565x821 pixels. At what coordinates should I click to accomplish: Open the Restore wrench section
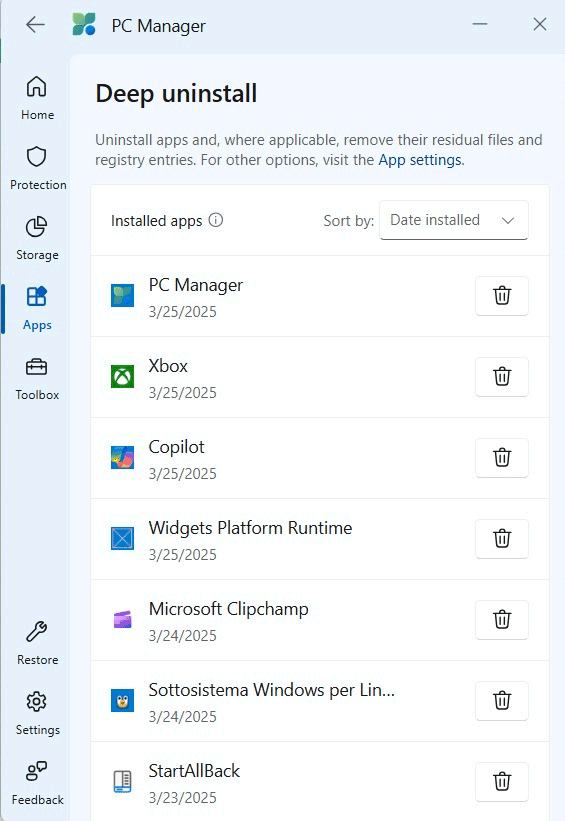(x=37, y=643)
